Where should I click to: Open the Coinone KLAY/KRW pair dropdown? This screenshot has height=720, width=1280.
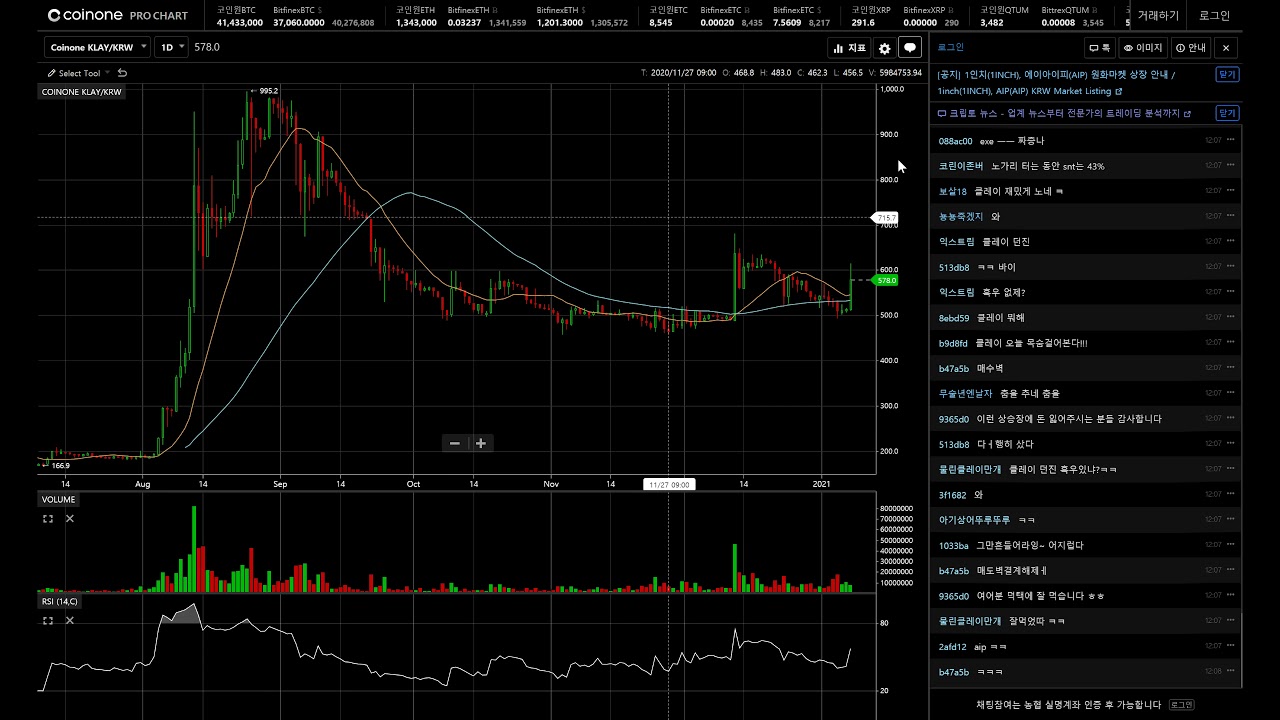97,47
